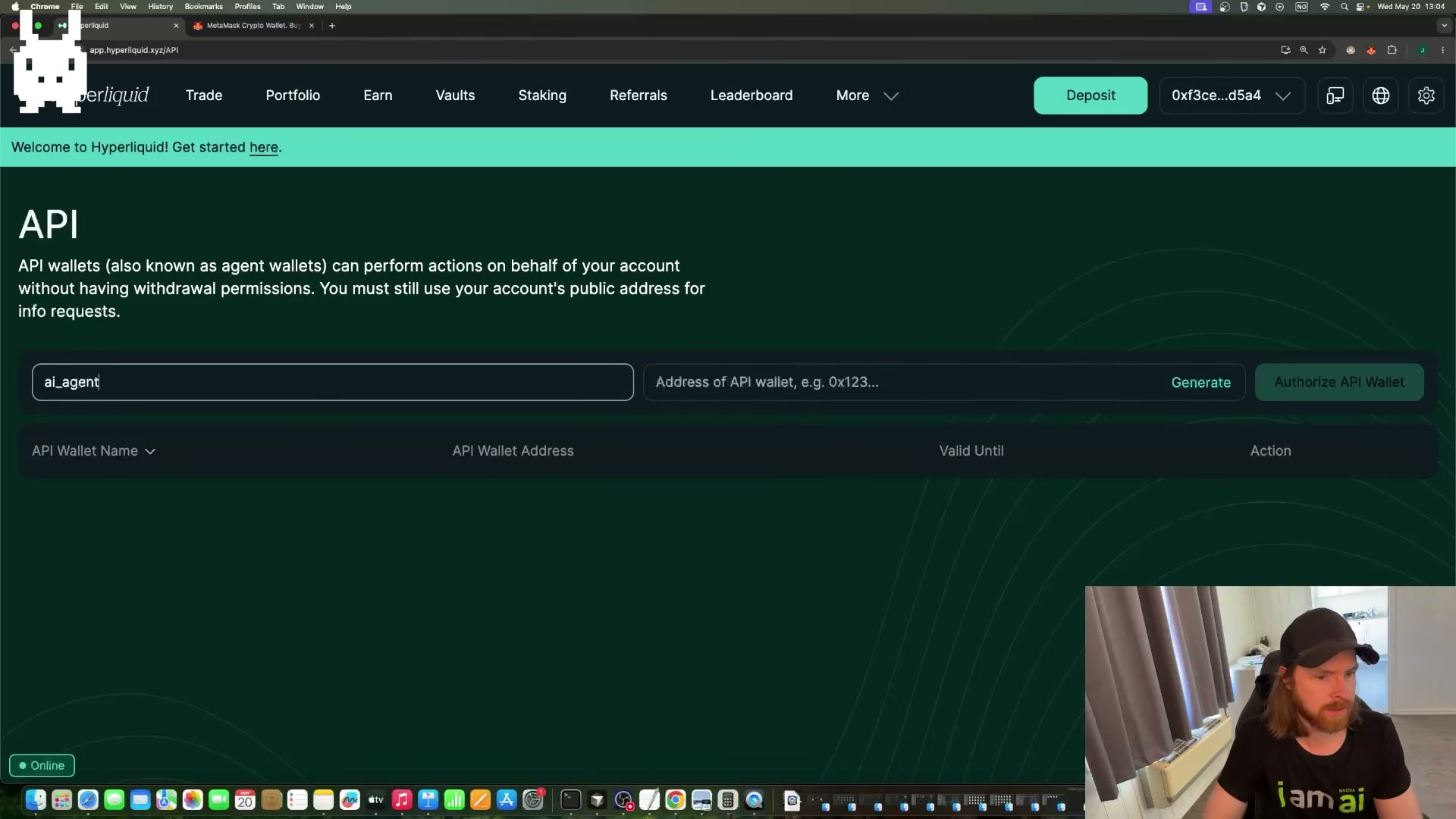Open the Numbers app in the Dock
This screenshot has height=819, width=1456.
[x=454, y=800]
